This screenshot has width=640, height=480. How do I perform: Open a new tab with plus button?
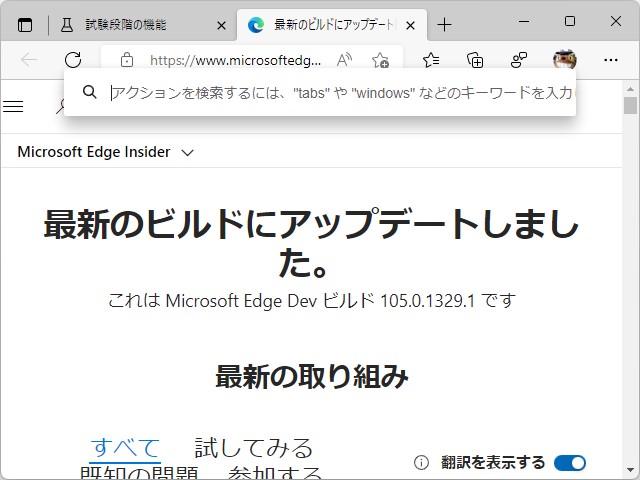coord(444,25)
